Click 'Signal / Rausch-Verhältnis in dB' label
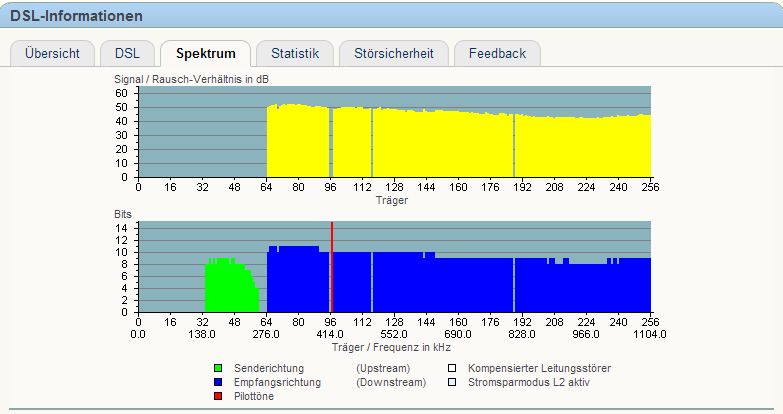The width and height of the screenshot is (783, 414). pyautogui.click(x=191, y=79)
